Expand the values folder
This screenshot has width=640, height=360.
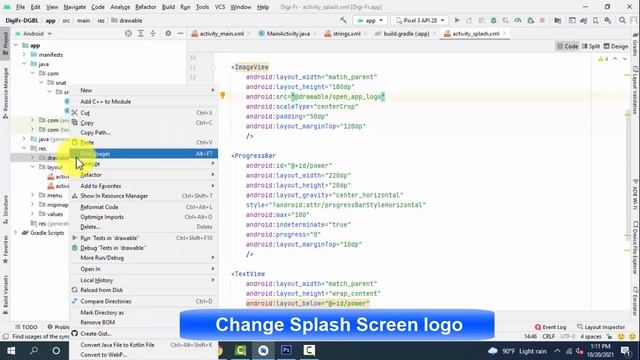point(32,214)
